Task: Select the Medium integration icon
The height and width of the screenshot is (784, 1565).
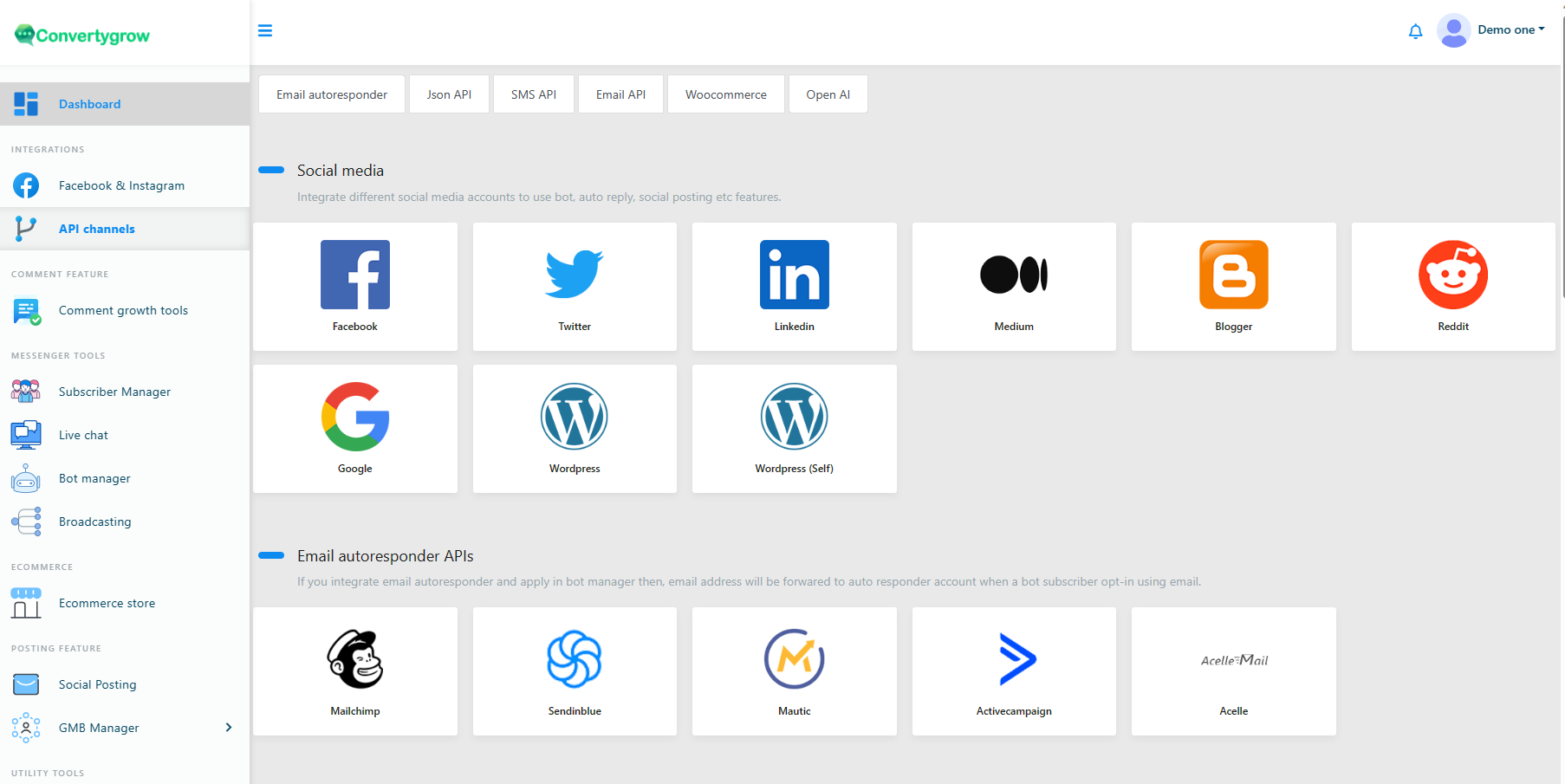Action: (1014, 275)
